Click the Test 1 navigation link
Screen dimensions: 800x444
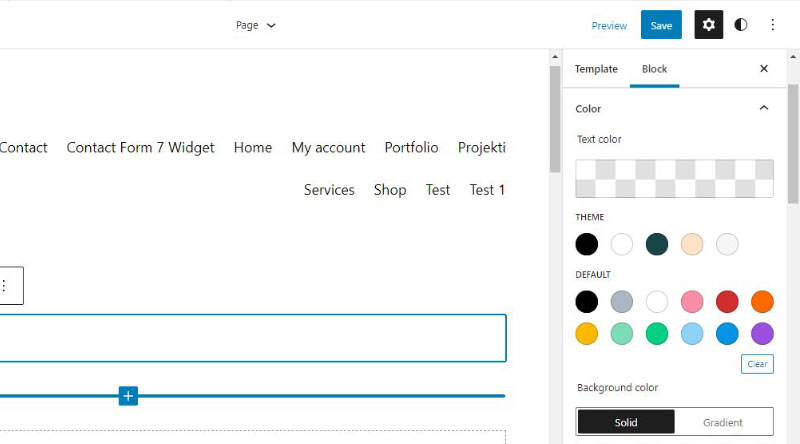[487, 190]
